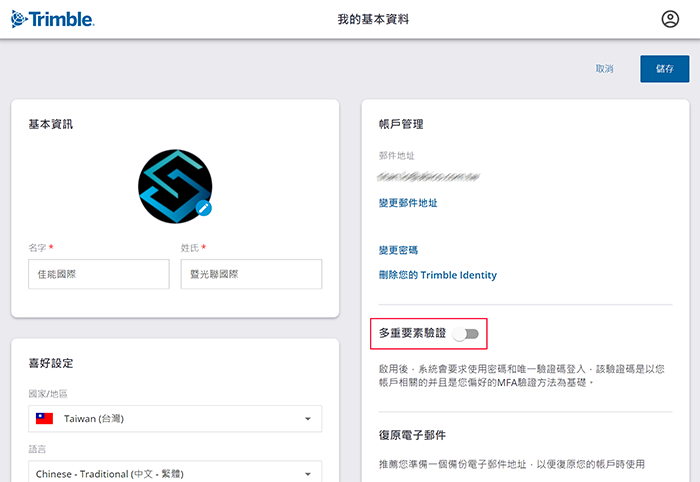The width and height of the screenshot is (700, 482).
Task: Click the arrow on the country dropdown
Action: pos(307,418)
